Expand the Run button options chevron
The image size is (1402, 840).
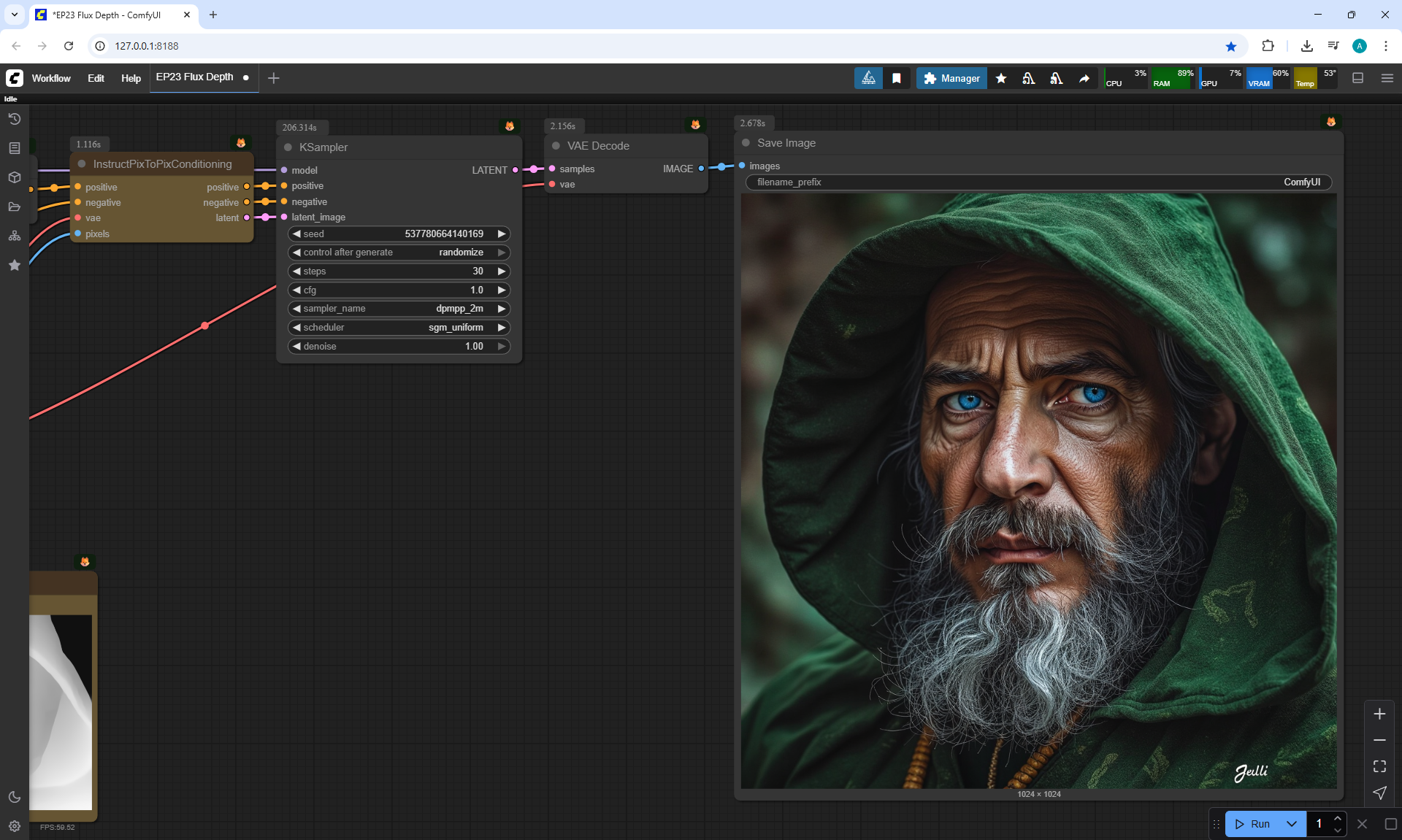coord(1292,824)
